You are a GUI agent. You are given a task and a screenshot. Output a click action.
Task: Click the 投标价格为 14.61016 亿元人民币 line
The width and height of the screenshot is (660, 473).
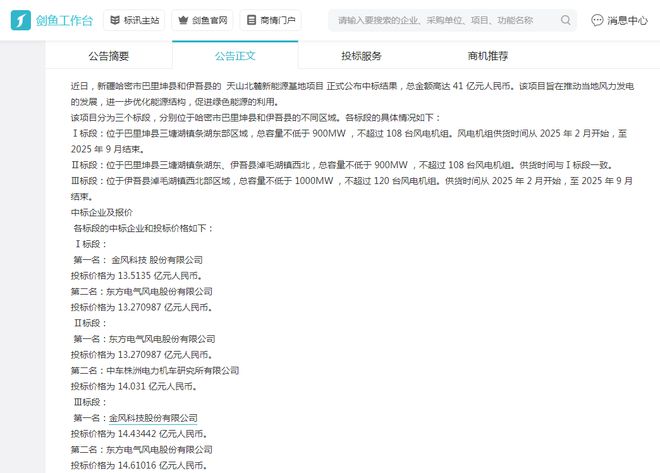[x=139, y=465]
